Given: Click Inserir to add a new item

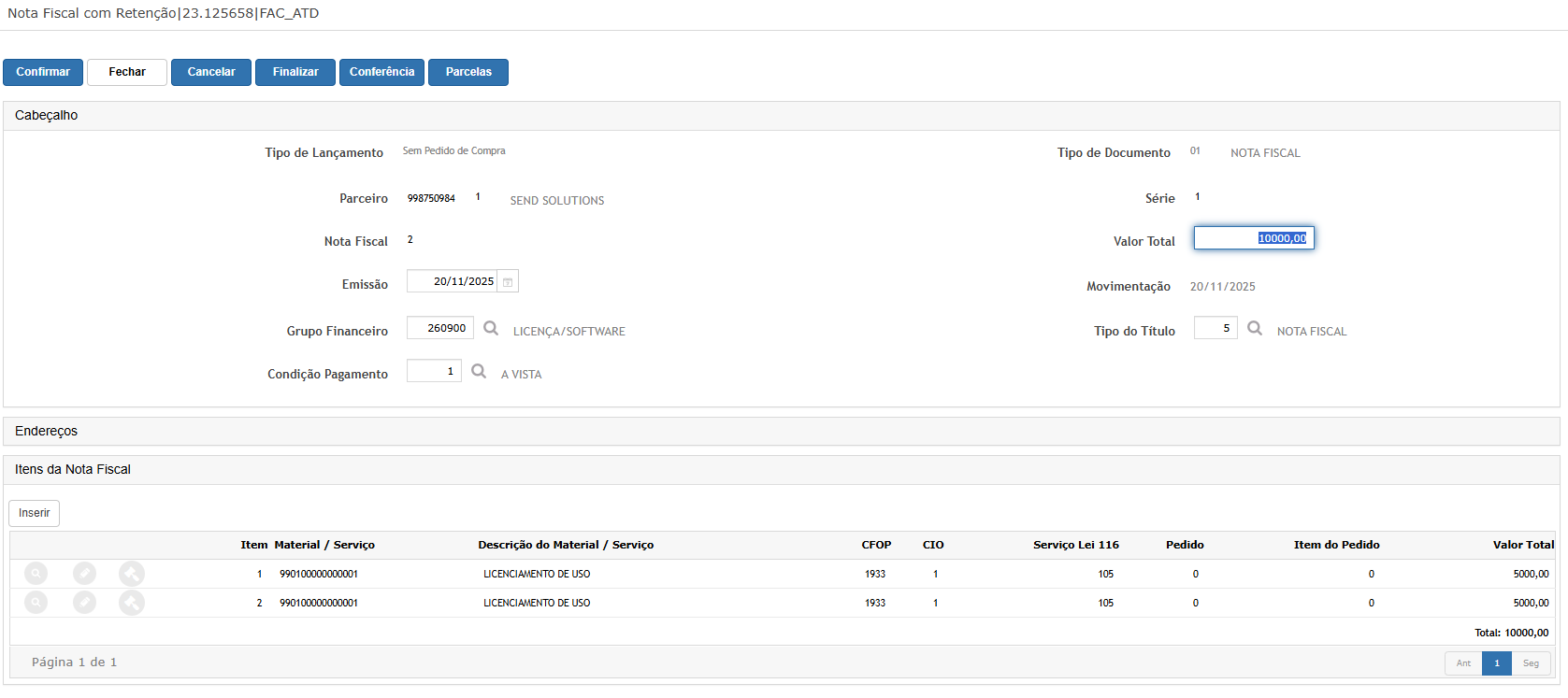Looking at the screenshot, I should click(35, 513).
